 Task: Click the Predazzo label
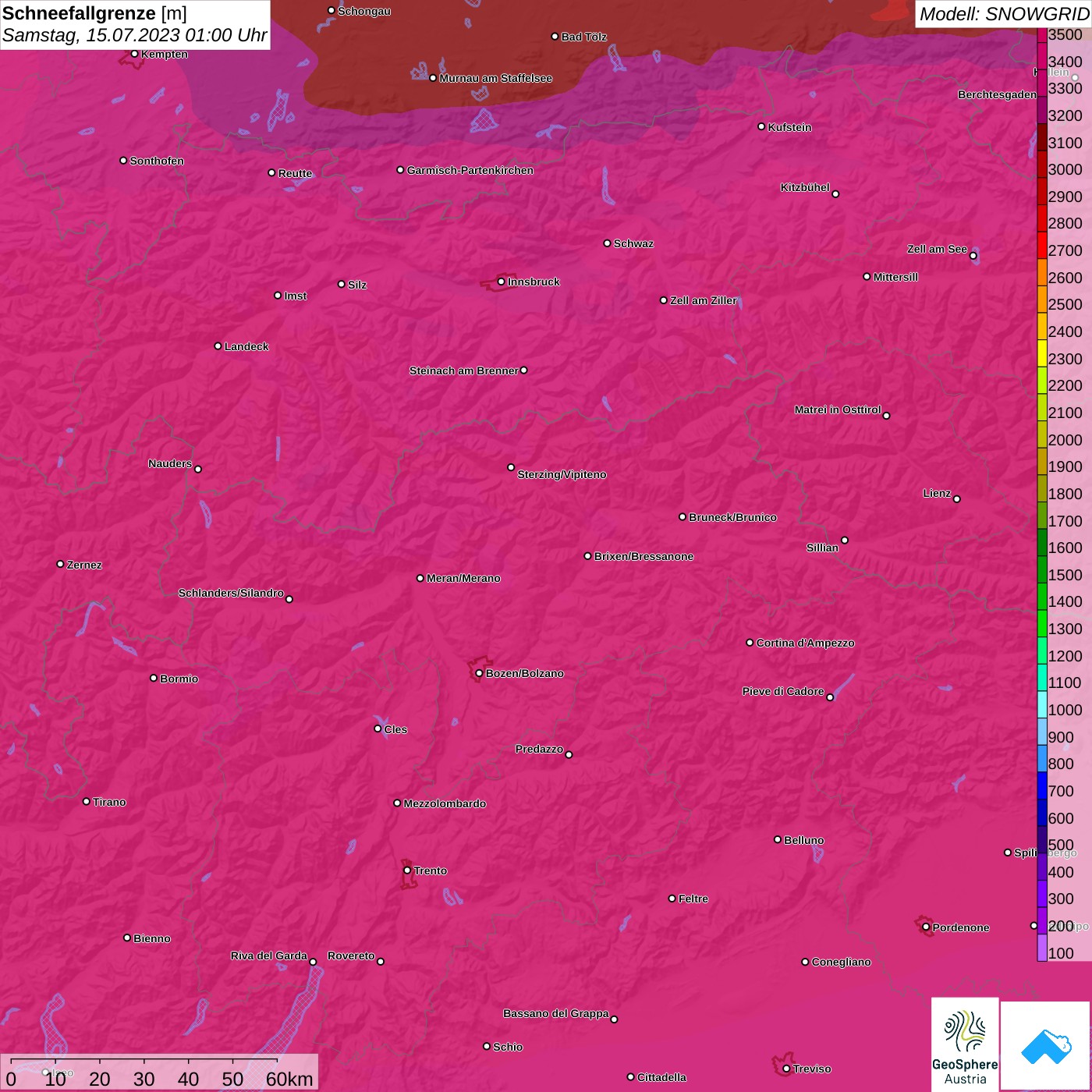539,749
